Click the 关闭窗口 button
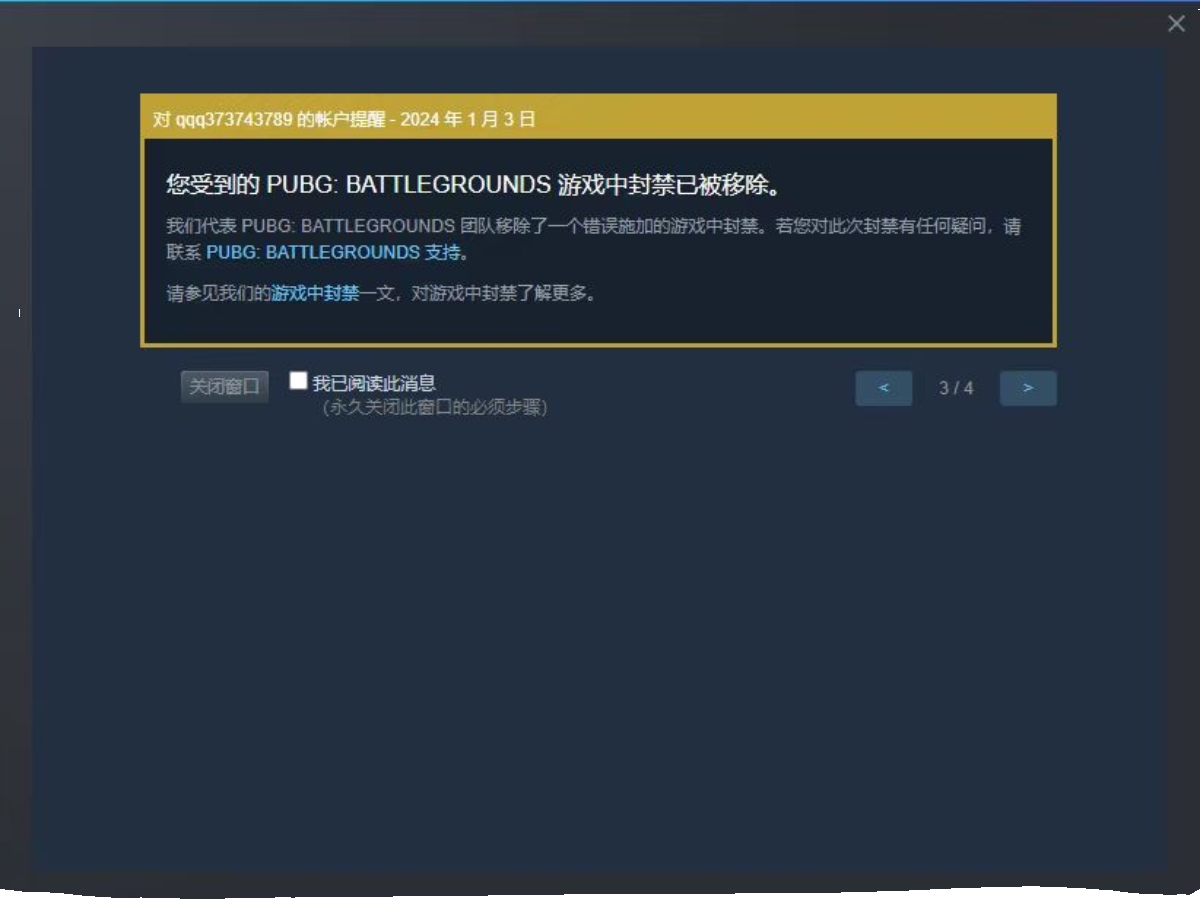Image resolution: width=1200 pixels, height=901 pixels. click(x=225, y=387)
